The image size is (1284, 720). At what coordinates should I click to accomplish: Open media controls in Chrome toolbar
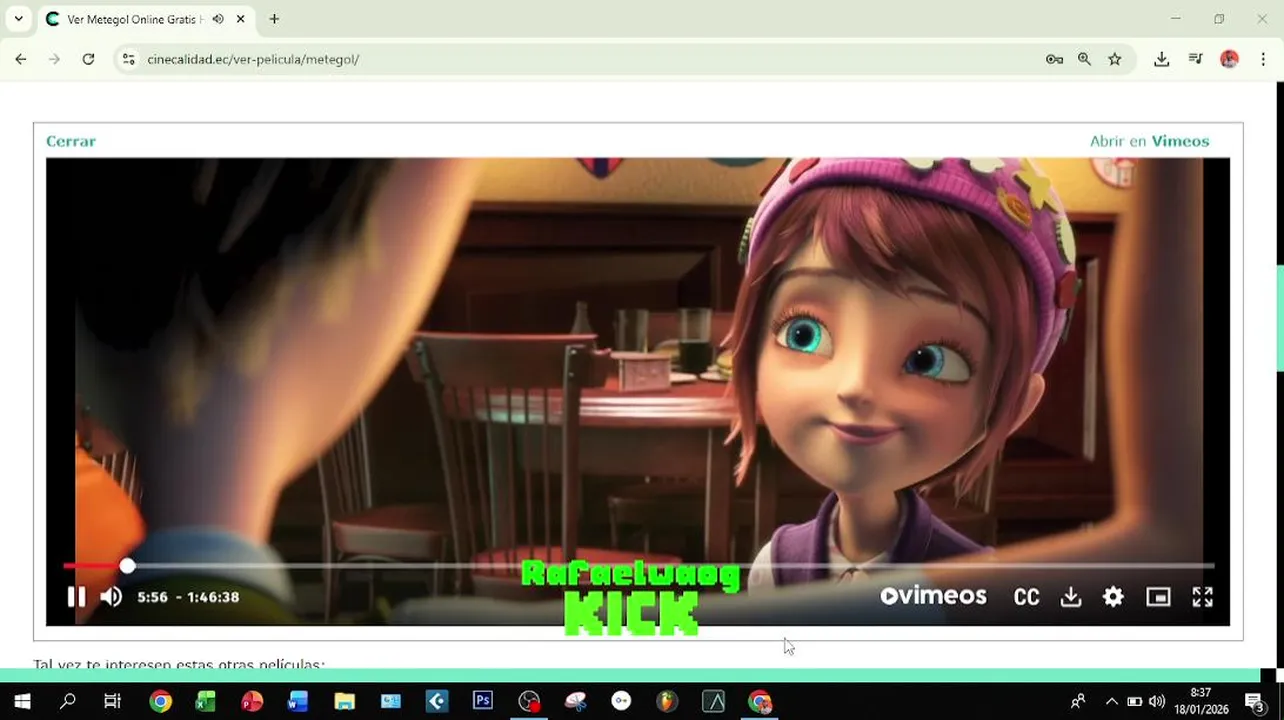coord(1195,59)
